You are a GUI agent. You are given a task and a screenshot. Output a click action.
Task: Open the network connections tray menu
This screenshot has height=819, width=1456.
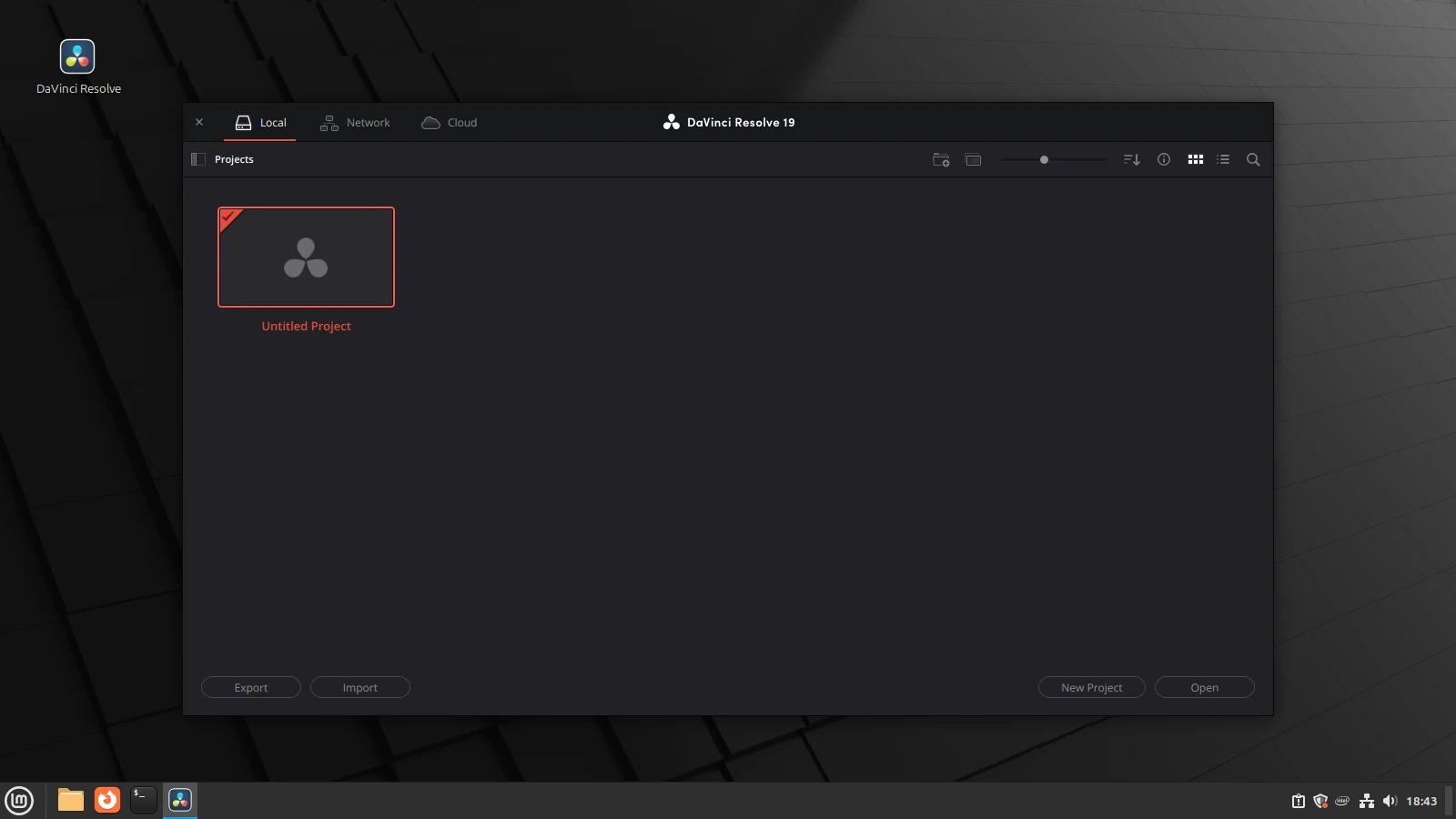click(x=1366, y=801)
